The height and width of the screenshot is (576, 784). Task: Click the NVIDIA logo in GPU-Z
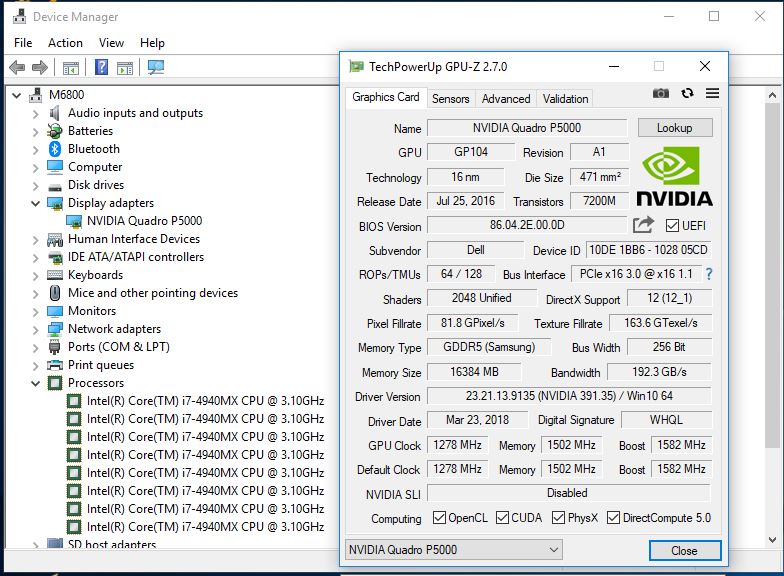click(x=674, y=176)
